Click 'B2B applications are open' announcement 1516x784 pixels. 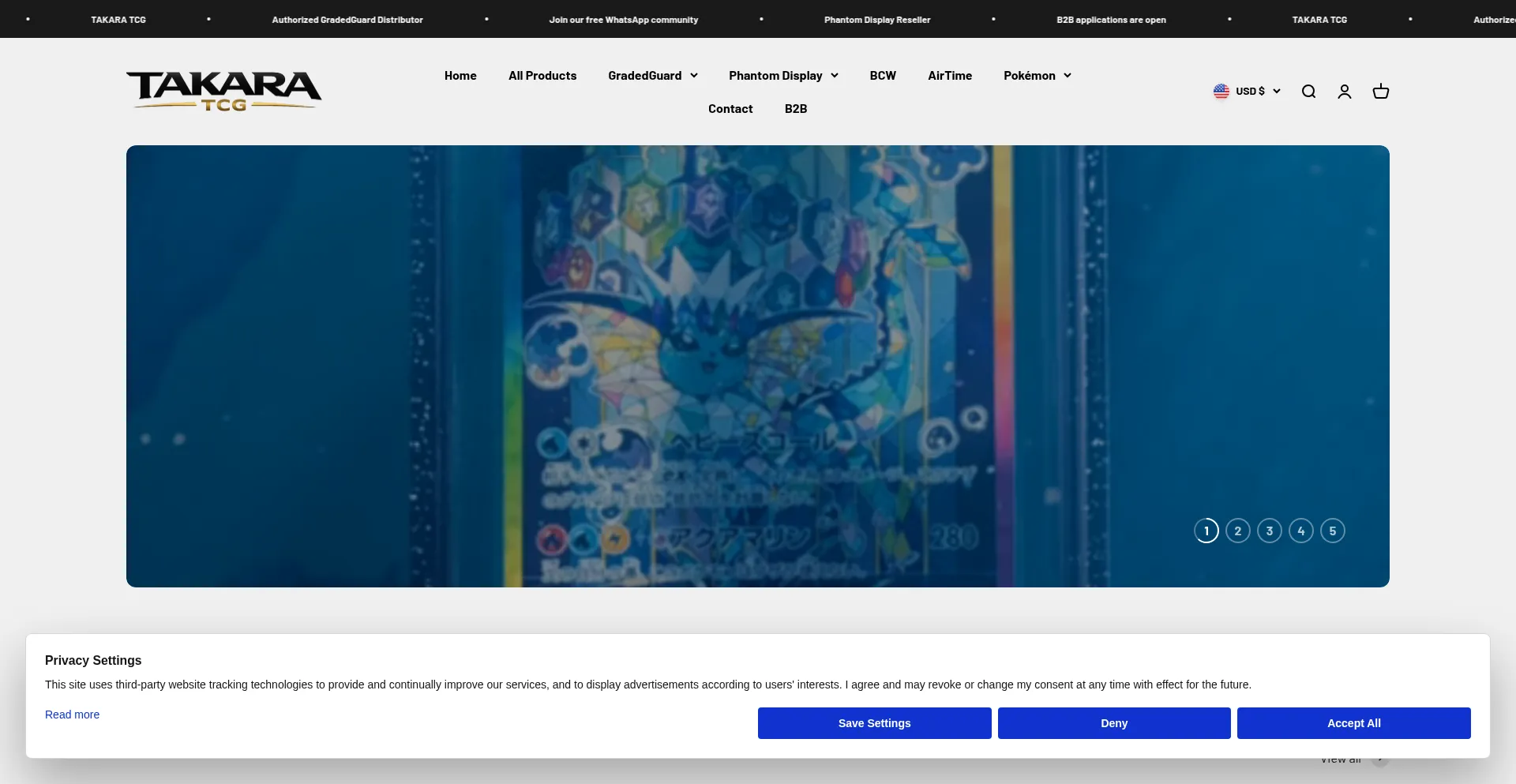pyautogui.click(x=1111, y=20)
